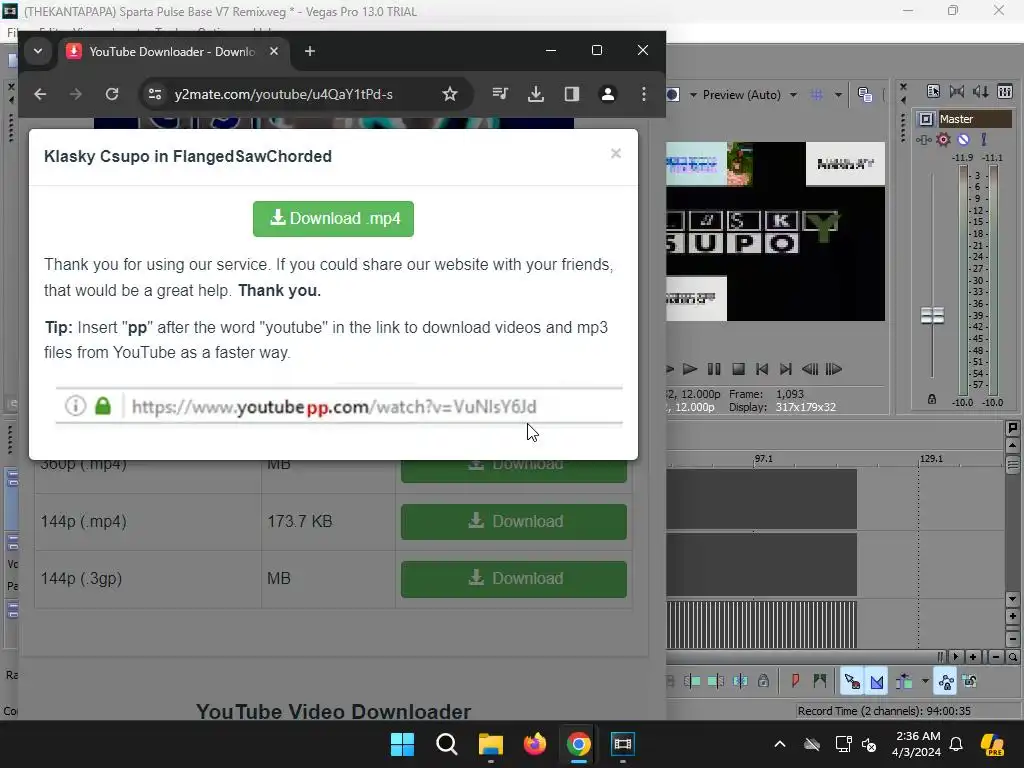Select the timeline Zoom magnifier tool
This screenshot has width=1024, height=768.
click(1012, 657)
